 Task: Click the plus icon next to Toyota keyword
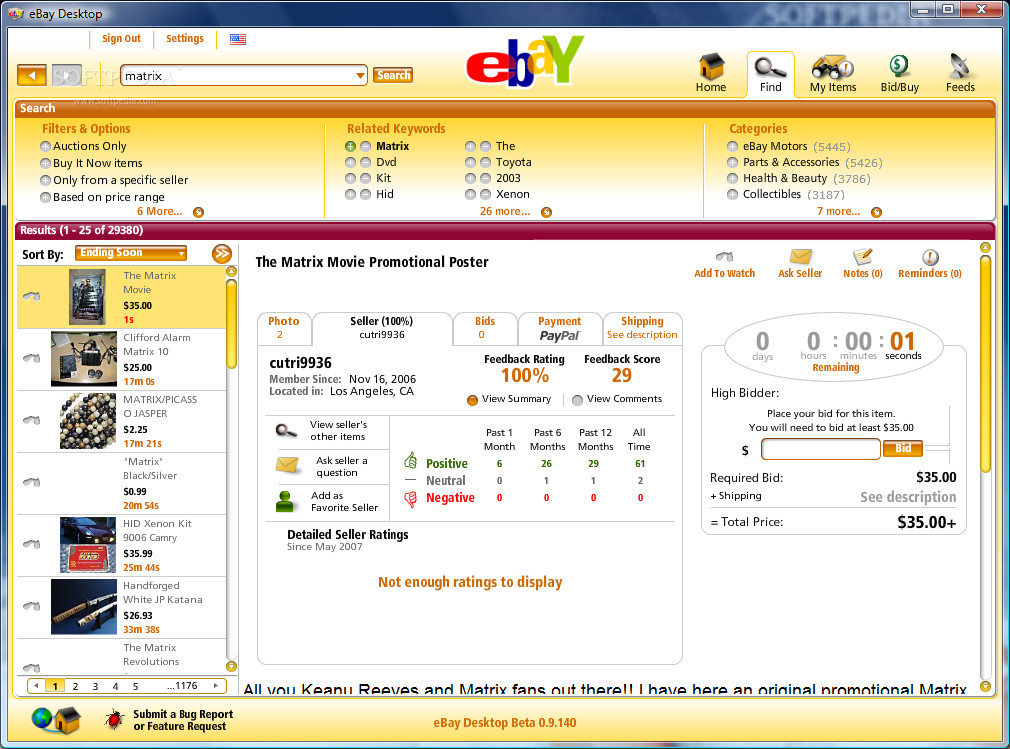click(470, 162)
